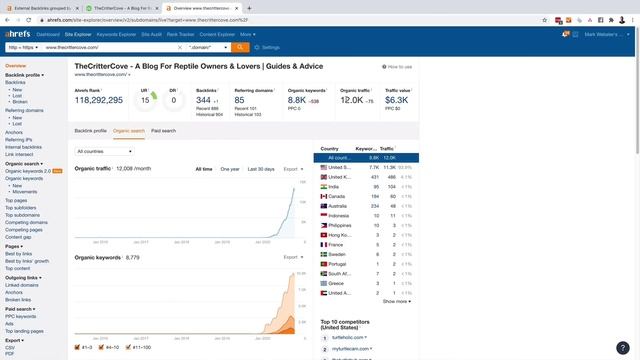640x360 pixels.
Task: Click the France flag icon
Action: click(x=324, y=244)
